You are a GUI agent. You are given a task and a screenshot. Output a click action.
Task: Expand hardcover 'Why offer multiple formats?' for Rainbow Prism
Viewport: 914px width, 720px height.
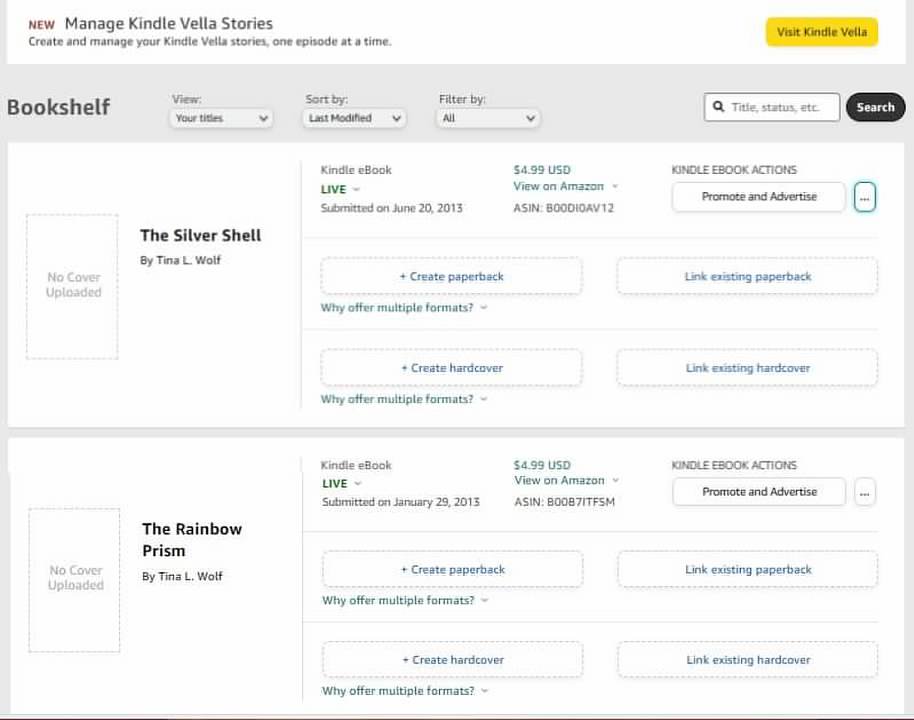click(405, 691)
